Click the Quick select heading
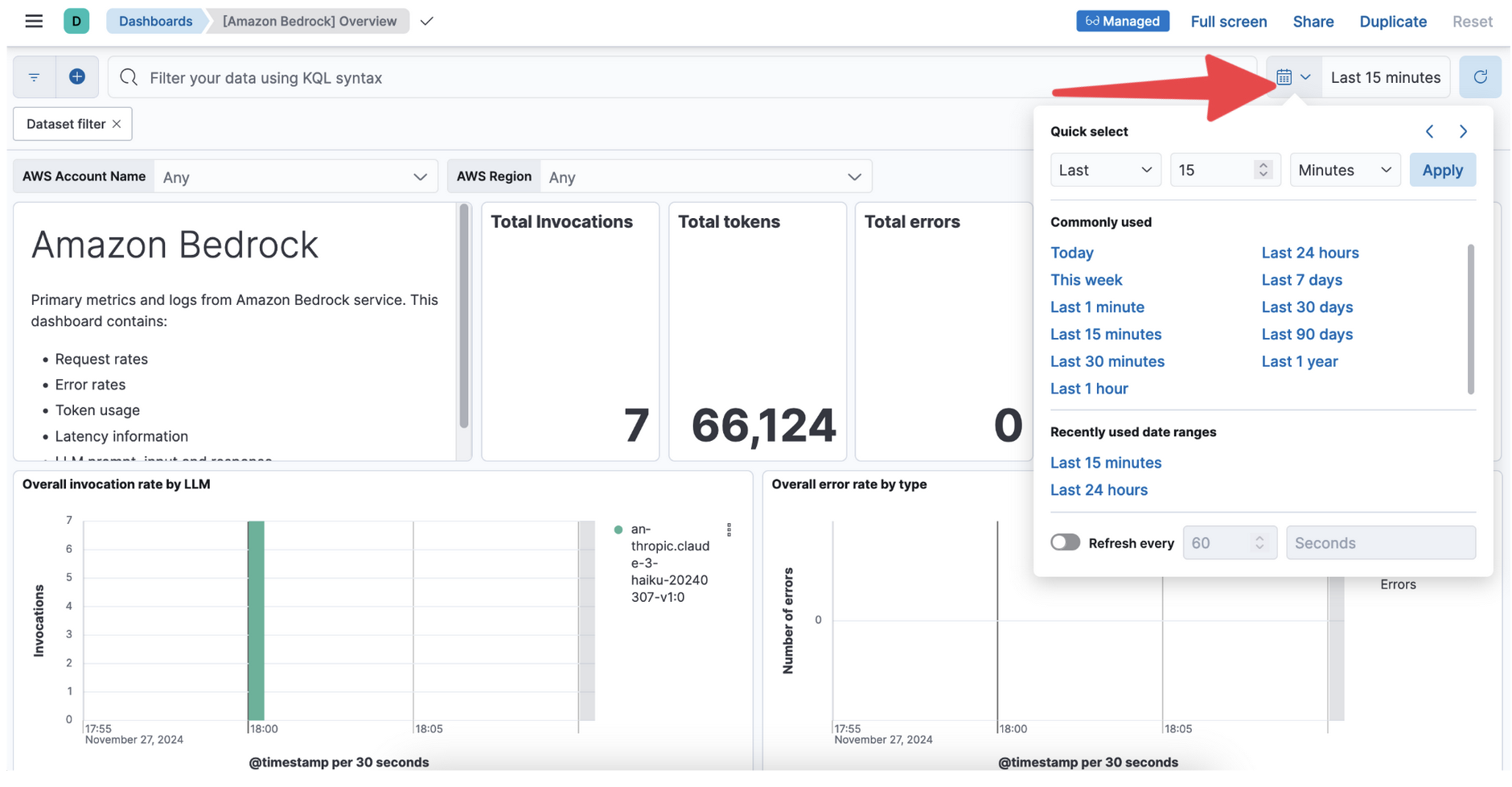Image resolution: width=1512 pixels, height=787 pixels. click(1089, 131)
